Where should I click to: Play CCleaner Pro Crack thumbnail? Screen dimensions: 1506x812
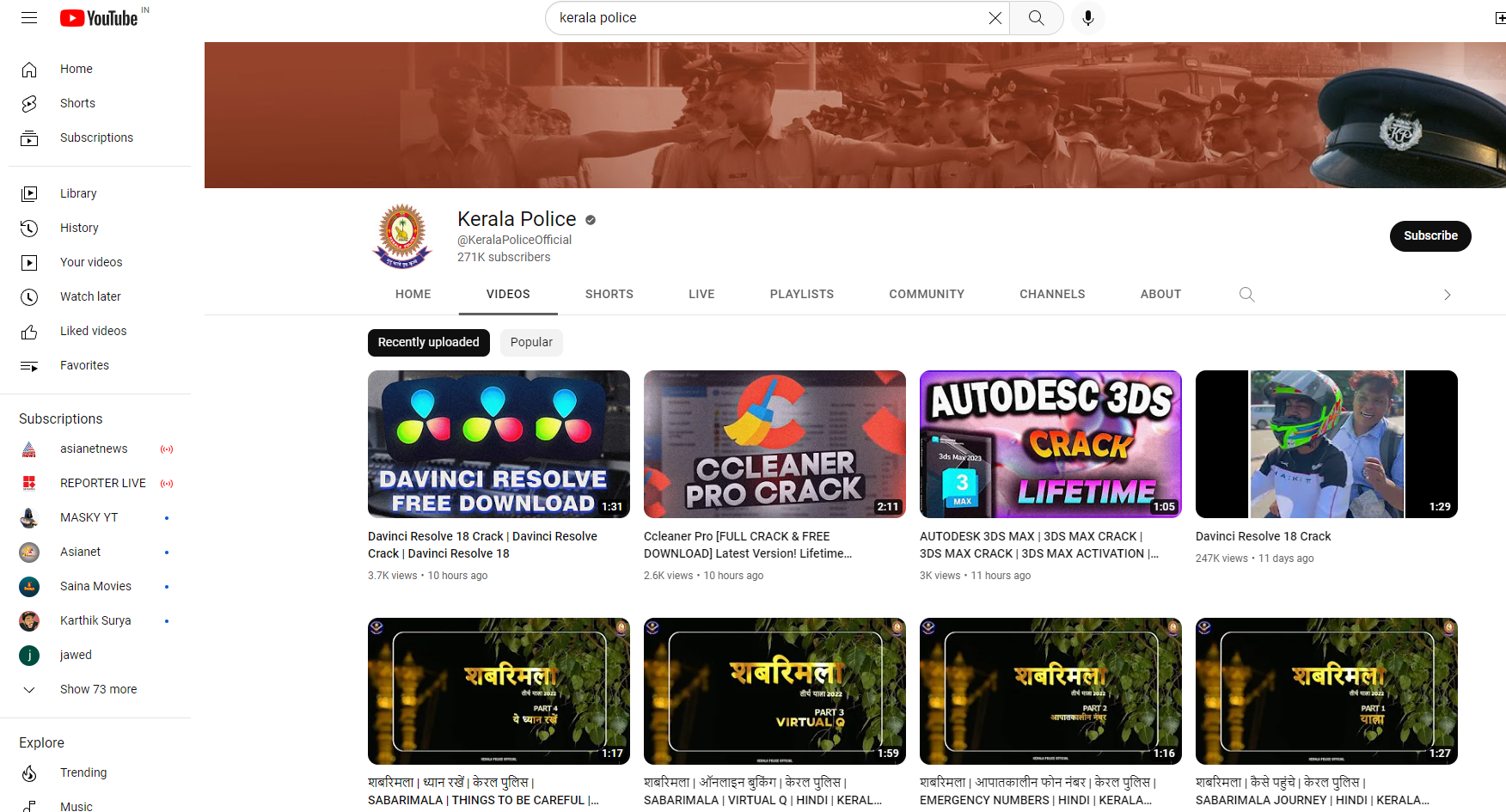tap(774, 444)
